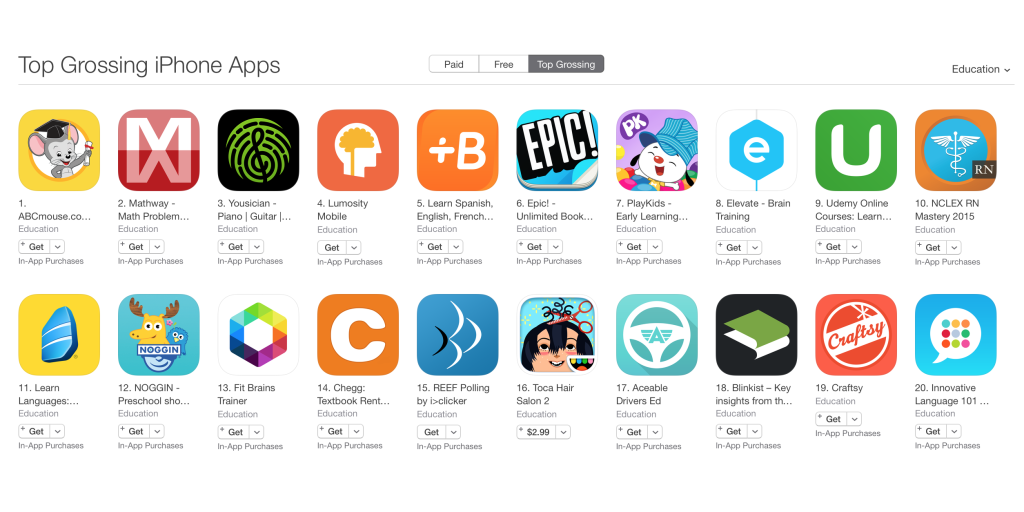Open the Blinkist book icon
The height and width of the screenshot is (512, 1024).
coord(756,334)
